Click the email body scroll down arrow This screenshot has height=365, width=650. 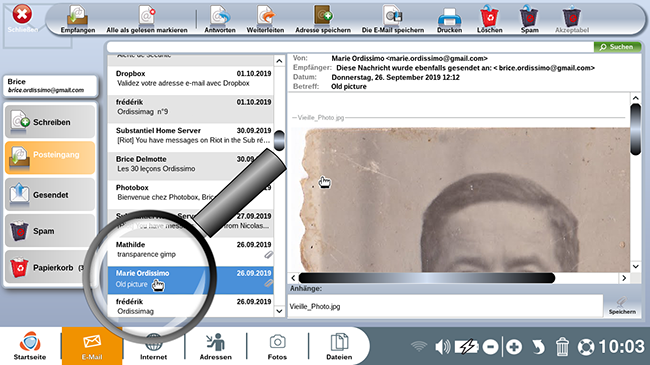(635, 266)
